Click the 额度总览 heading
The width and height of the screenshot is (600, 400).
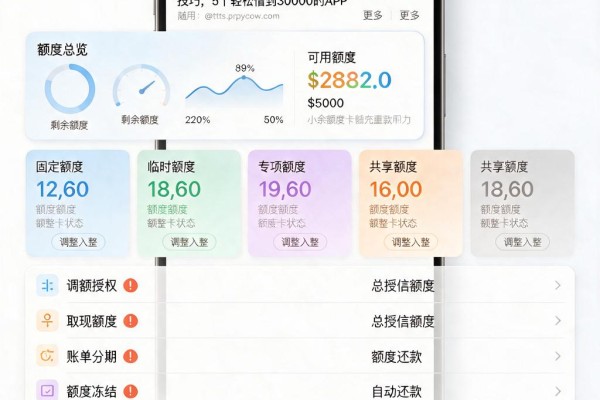click(x=62, y=50)
